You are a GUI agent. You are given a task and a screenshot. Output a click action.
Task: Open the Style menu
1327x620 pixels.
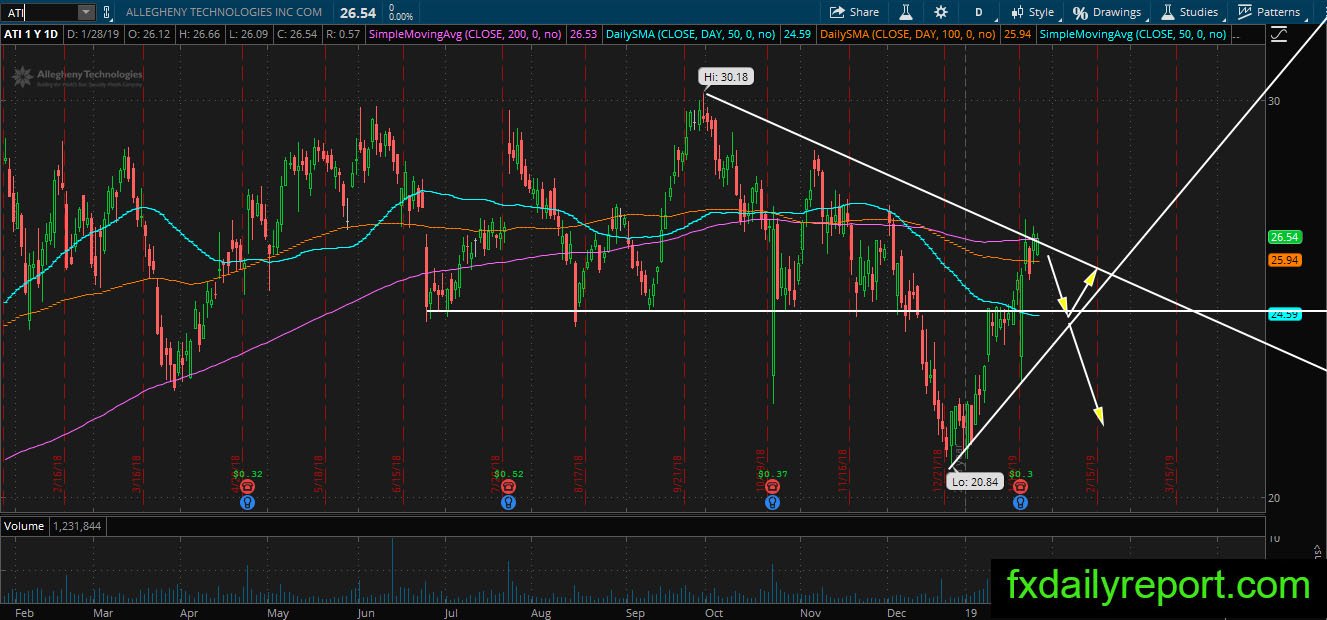1031,12
